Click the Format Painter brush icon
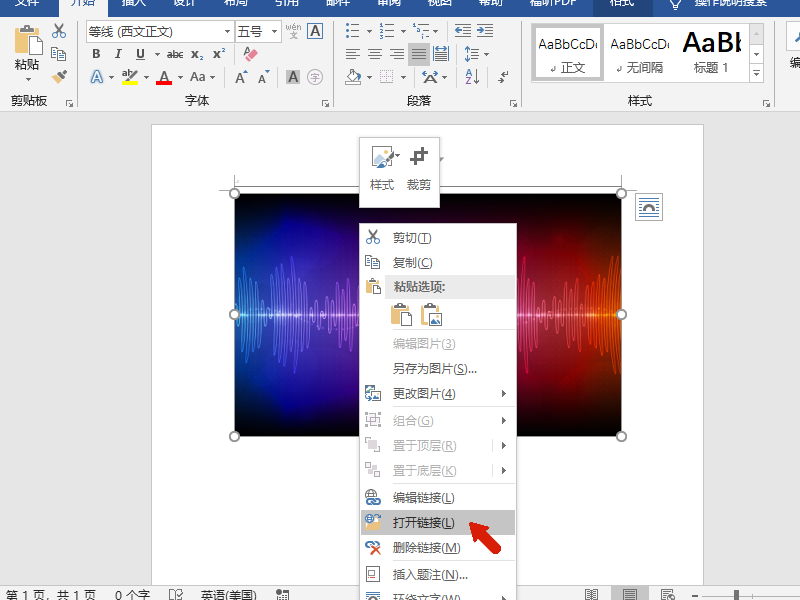This screenshot has width=800, height=600. [59, 76]
